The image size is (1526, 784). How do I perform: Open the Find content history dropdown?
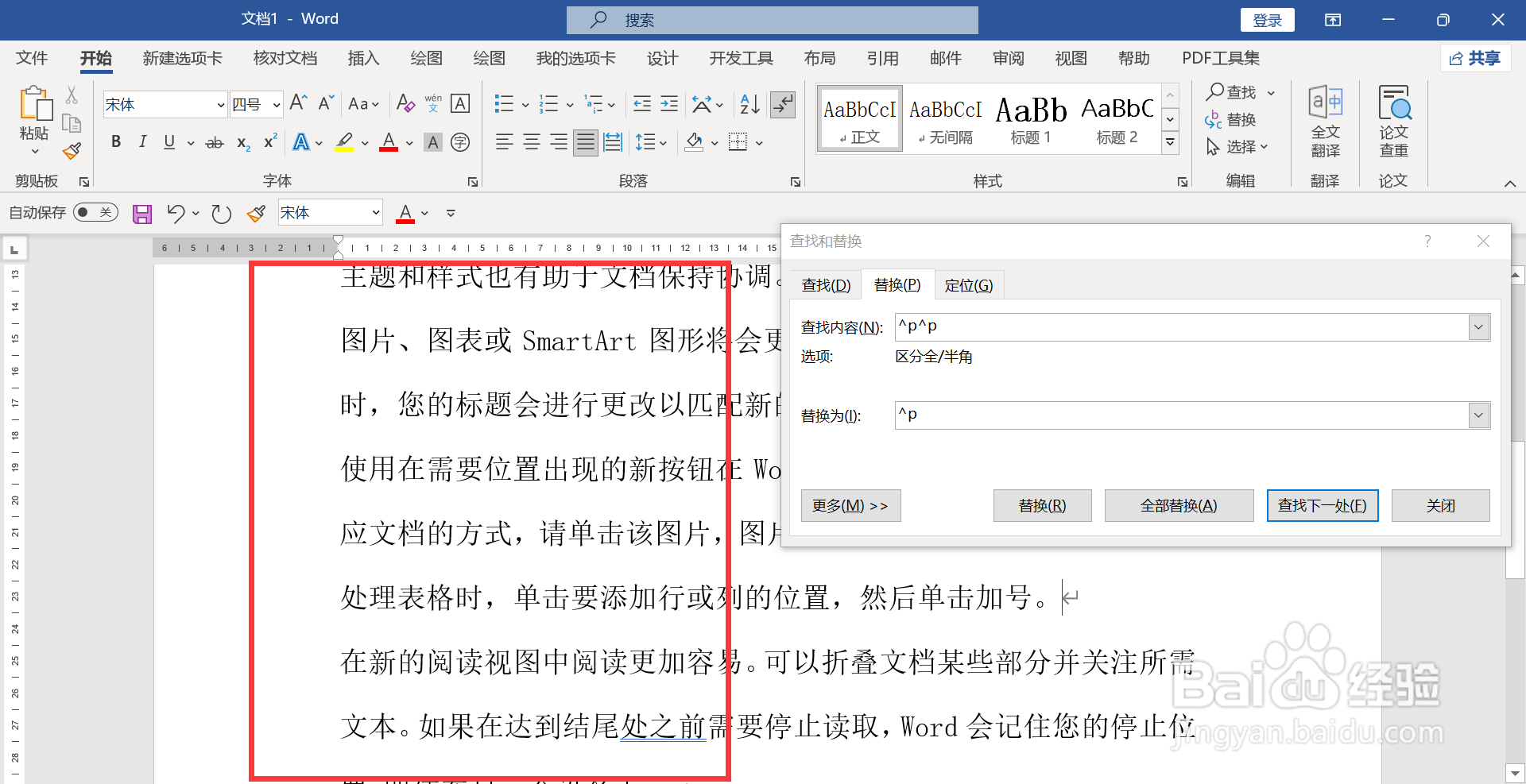[x=1478, y=326]
